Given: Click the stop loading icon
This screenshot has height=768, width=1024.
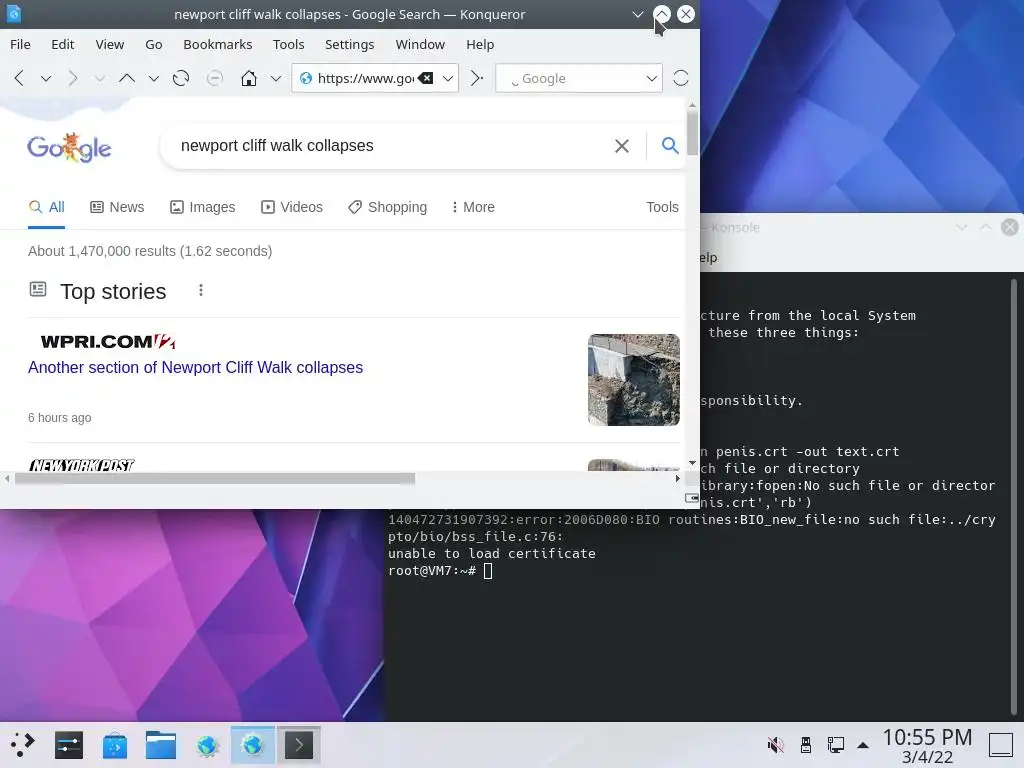Looking at the screenshot, I should (214, 78).
